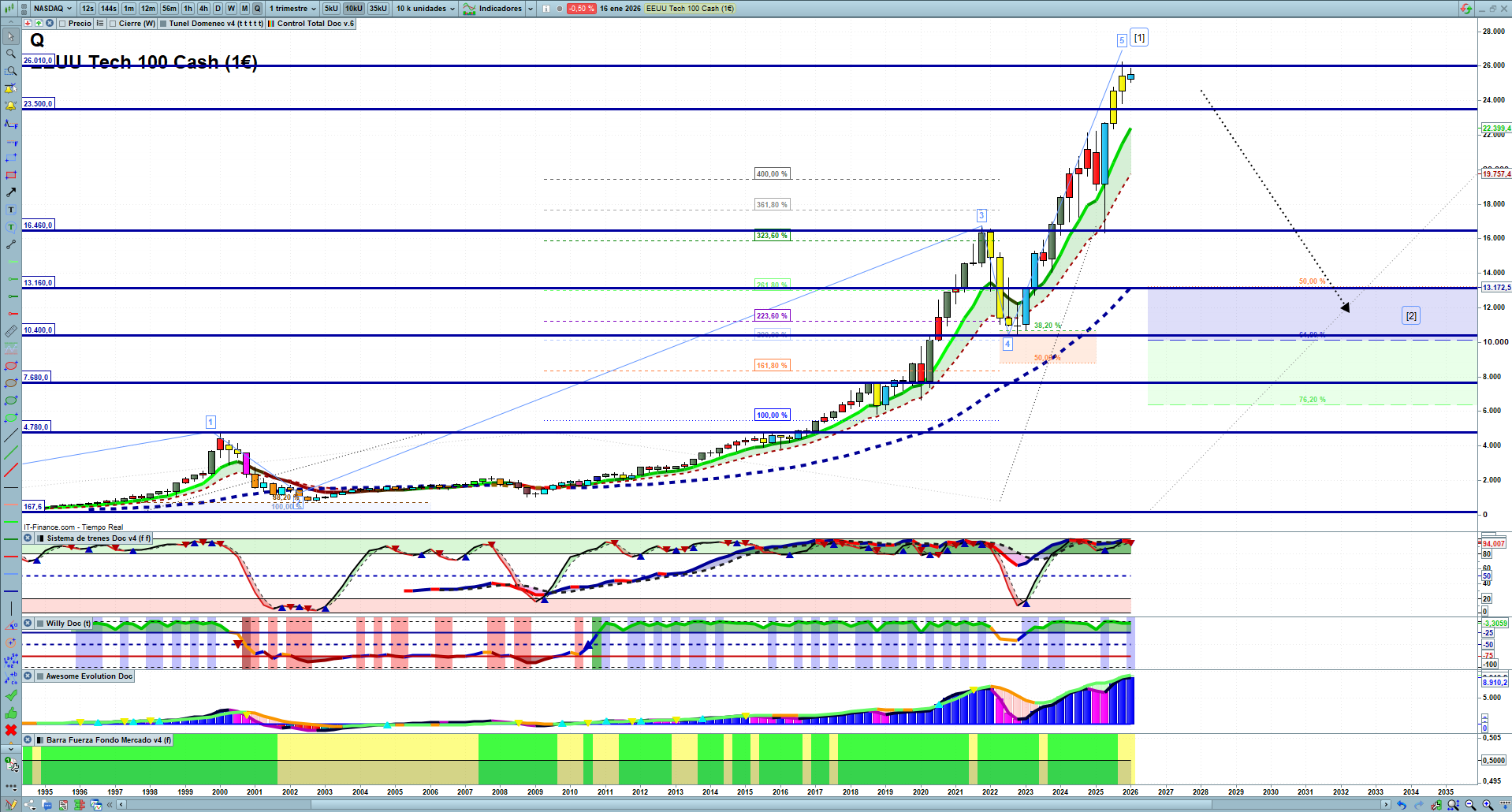This screenshot has width=1512, height=812.
Task: Select the 5kU units button
Action: (331, 9)
